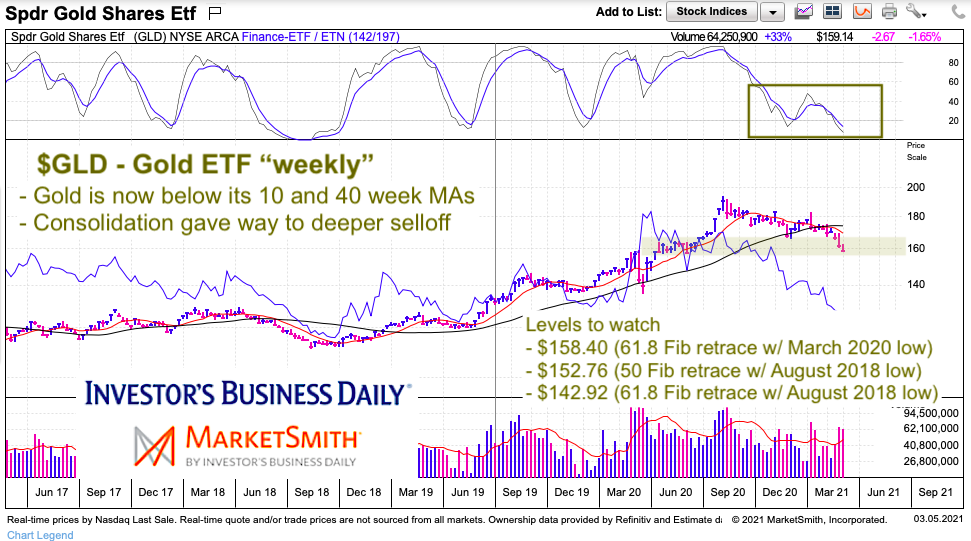The width and height of the screenshot is (971, 541).
Task: Click the Price Scale header label
Action: pos(917,151)
